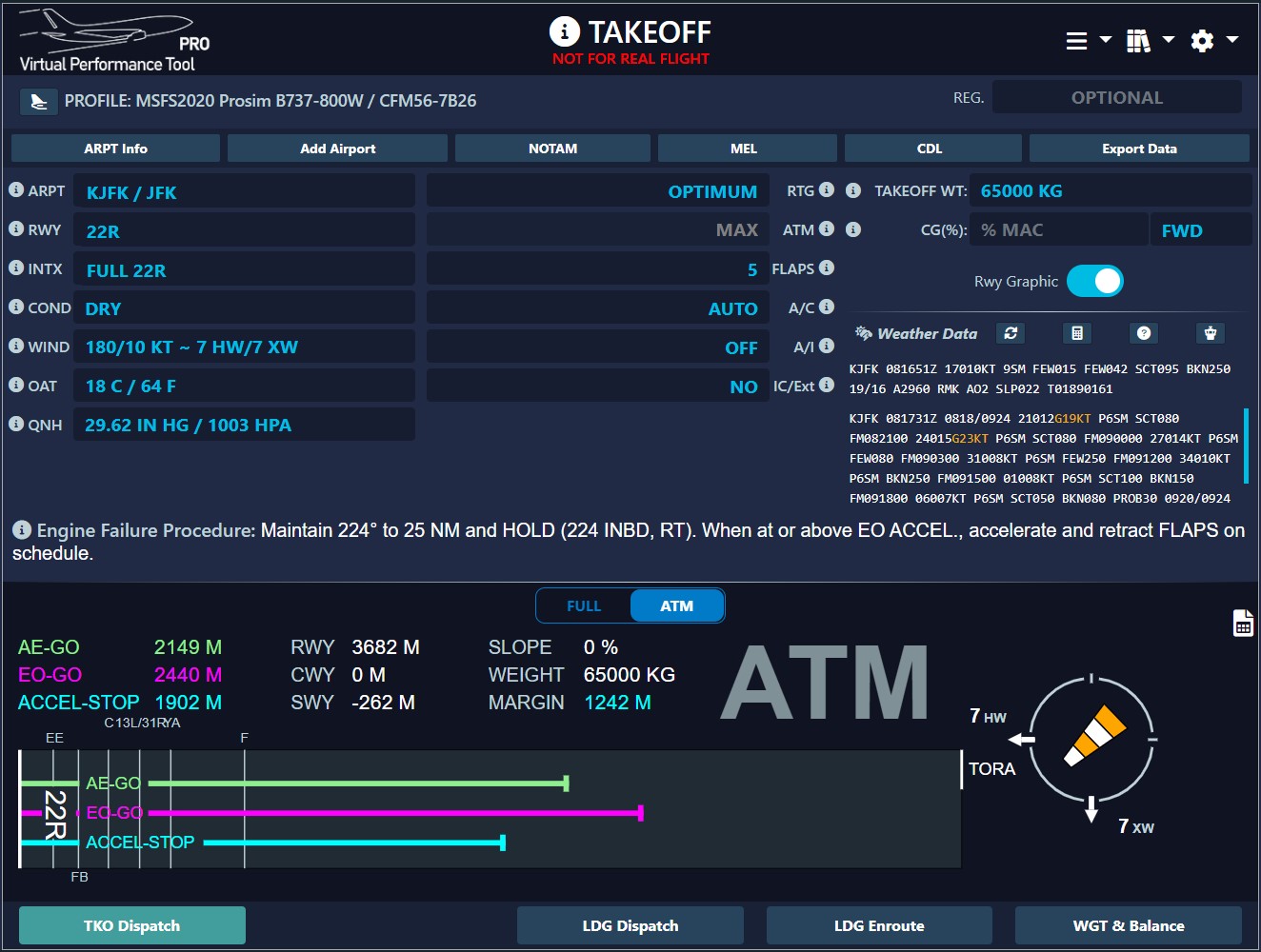
Task: Expand the settings gear dropdown
Action: [x=1214, y=41]
